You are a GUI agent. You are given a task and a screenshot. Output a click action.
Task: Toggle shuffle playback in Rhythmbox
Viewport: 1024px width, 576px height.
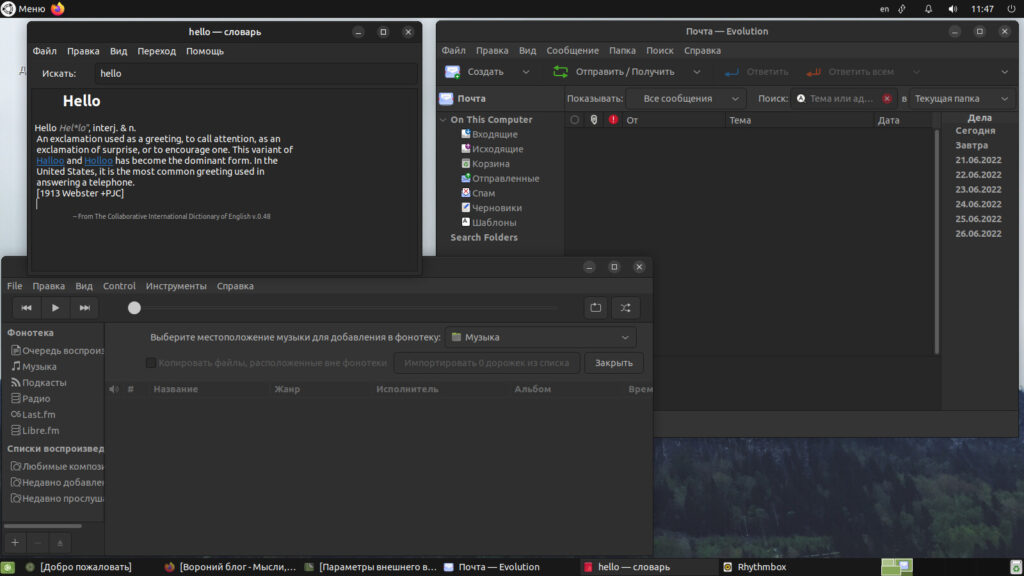(625, 308)
